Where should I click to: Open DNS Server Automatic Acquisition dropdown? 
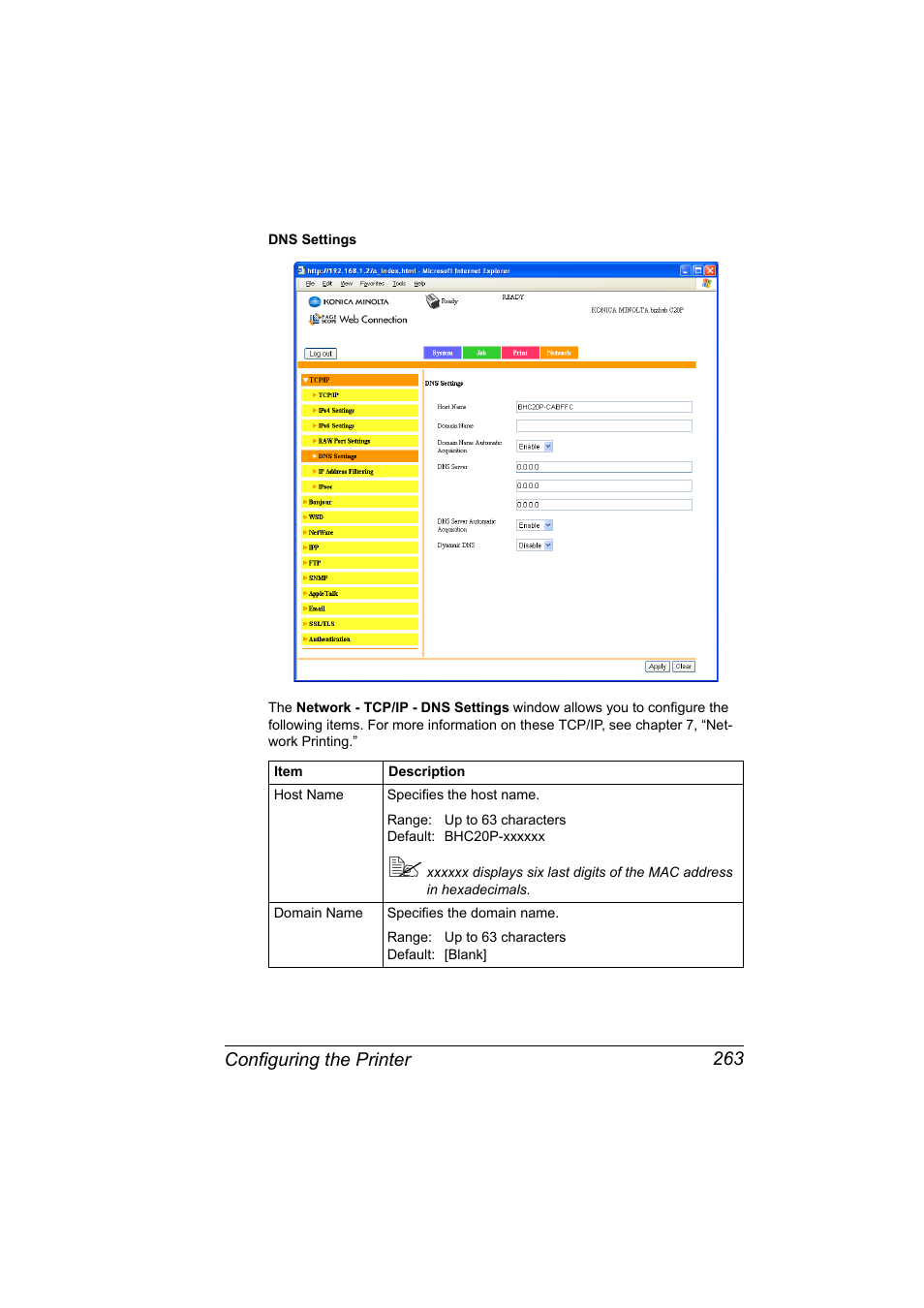click(x=535, y=525)
